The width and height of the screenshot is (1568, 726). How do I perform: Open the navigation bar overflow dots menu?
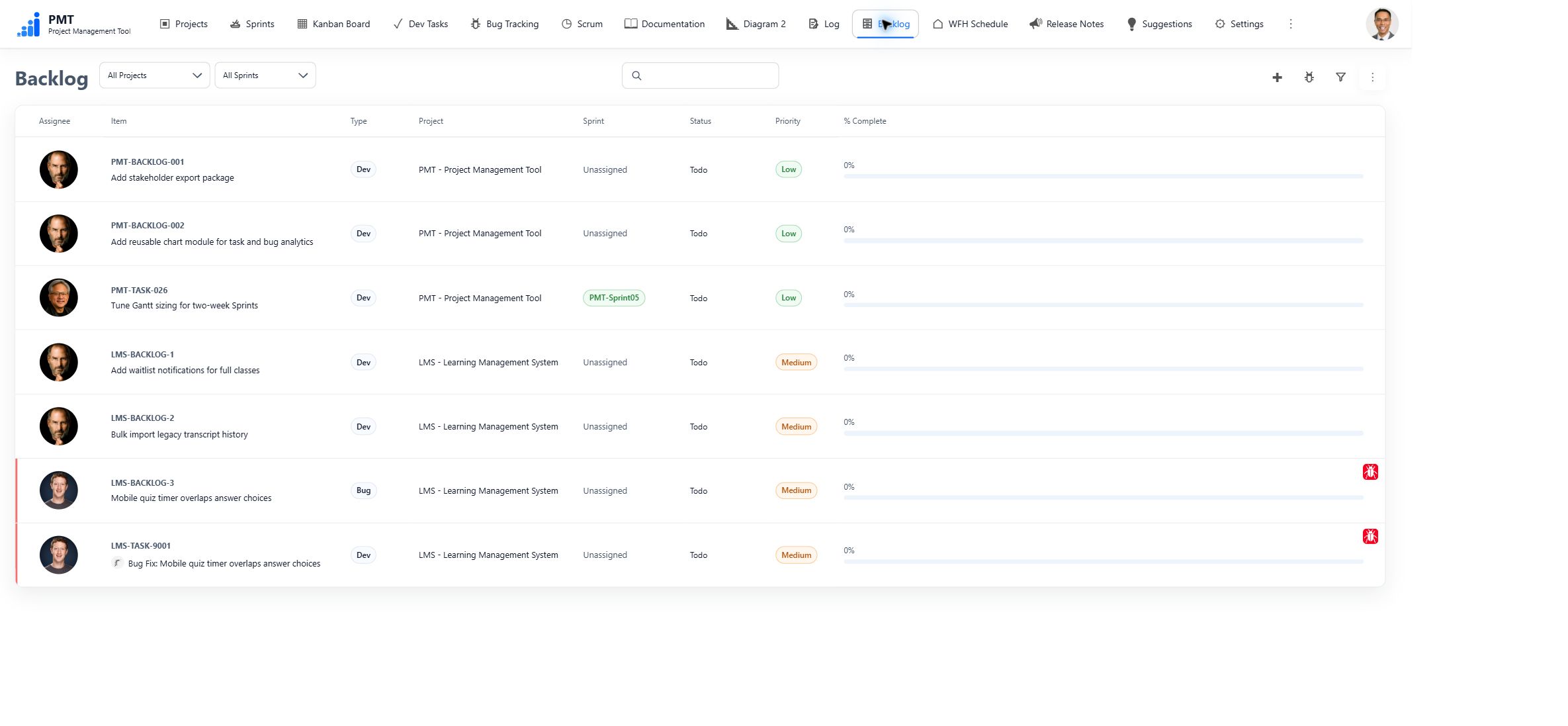(x=1290, y=24)
